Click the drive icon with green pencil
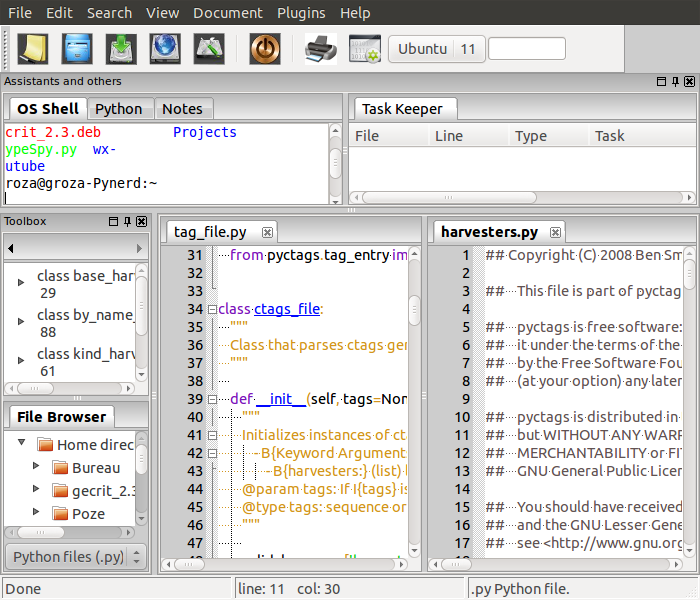 point(209,49)
